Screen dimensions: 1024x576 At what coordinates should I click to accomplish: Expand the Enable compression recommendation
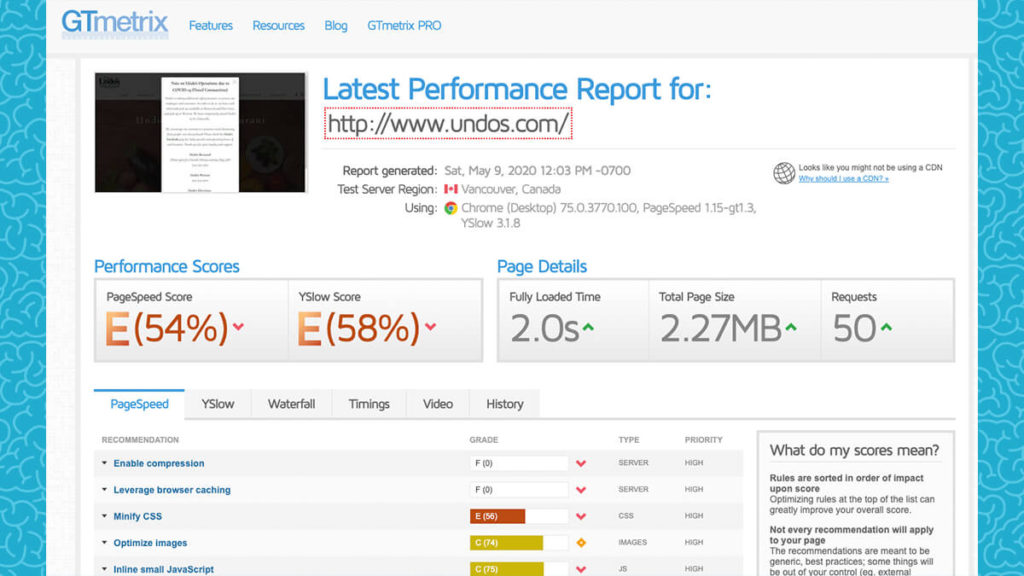pos(158,463)
